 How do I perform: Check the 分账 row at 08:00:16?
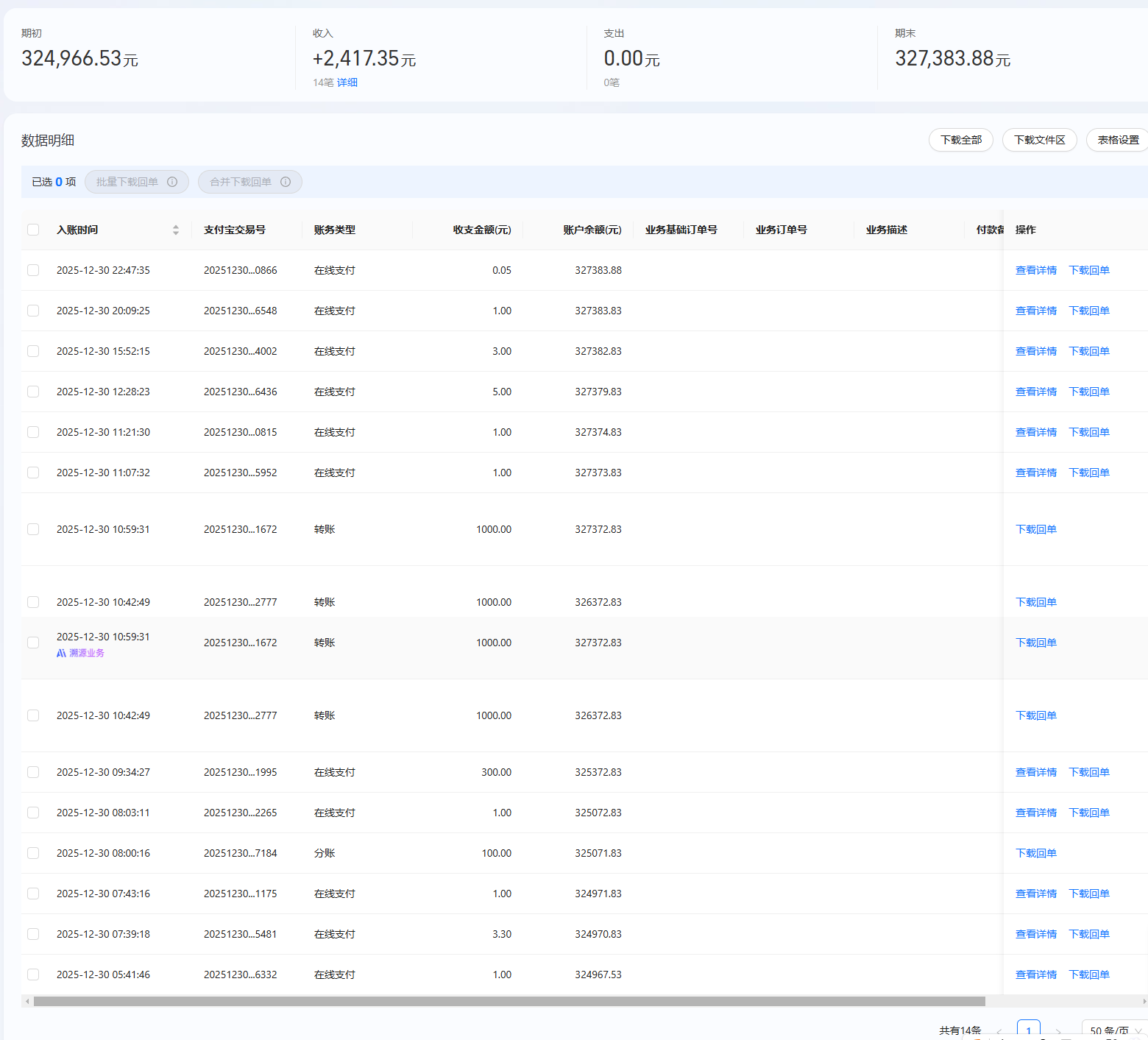click(x=33, y=853)
